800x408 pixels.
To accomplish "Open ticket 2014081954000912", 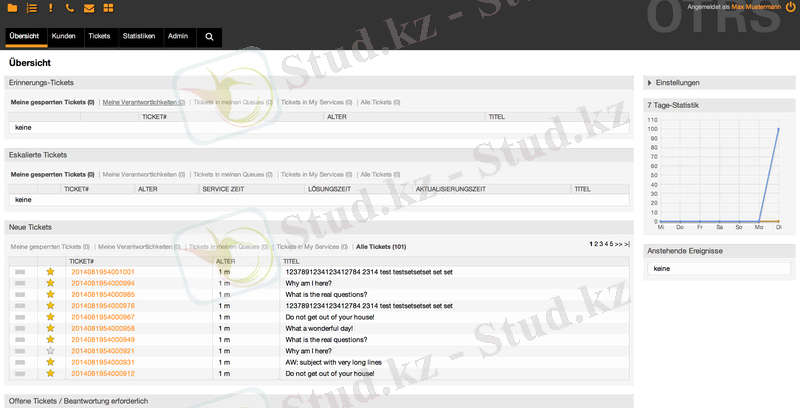I will [x=103, y=373].
